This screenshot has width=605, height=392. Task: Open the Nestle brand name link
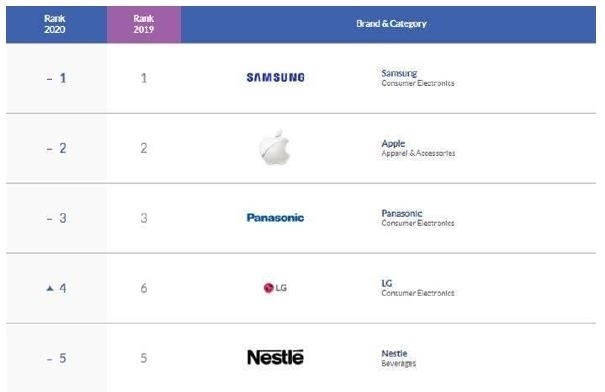[x=394, y=353]
